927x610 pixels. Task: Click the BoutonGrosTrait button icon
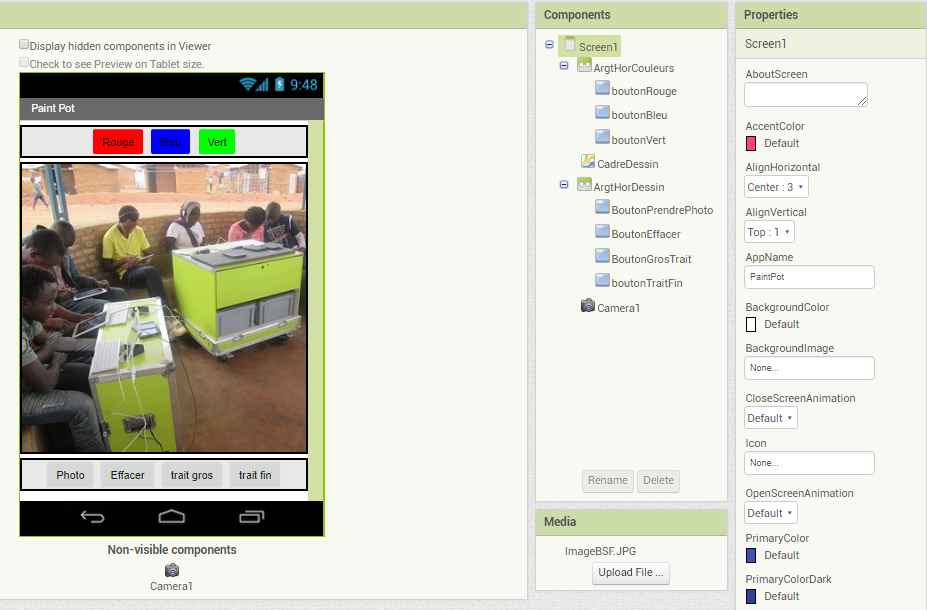pyautogui.click(x=602, y=257)
